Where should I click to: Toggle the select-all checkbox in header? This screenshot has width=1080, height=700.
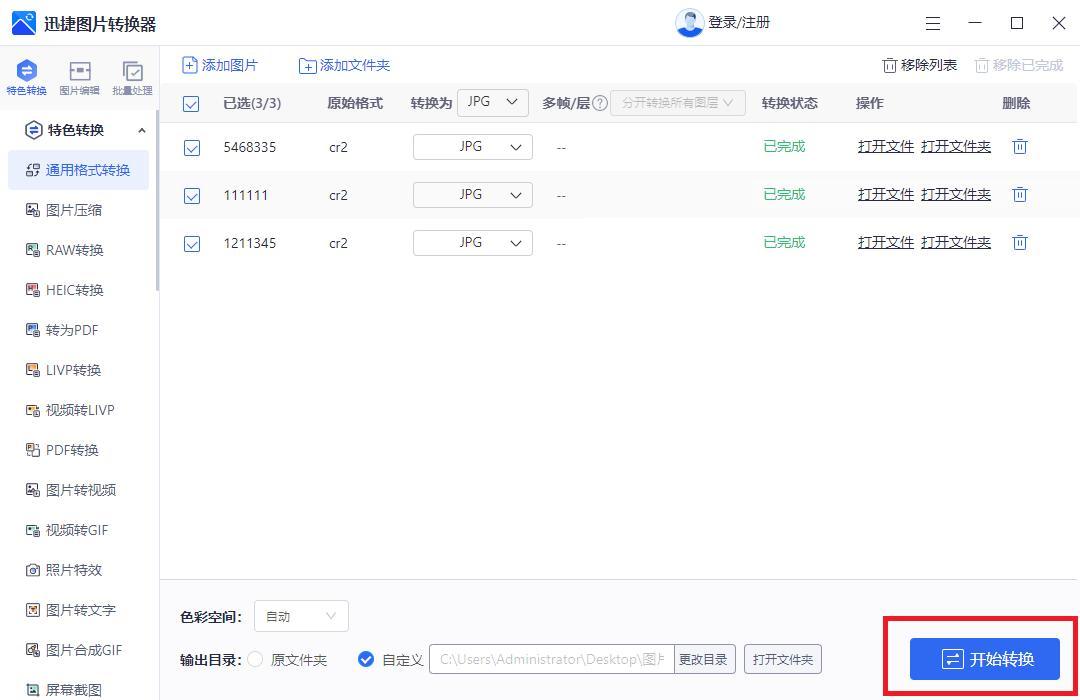tap(192, 104)
